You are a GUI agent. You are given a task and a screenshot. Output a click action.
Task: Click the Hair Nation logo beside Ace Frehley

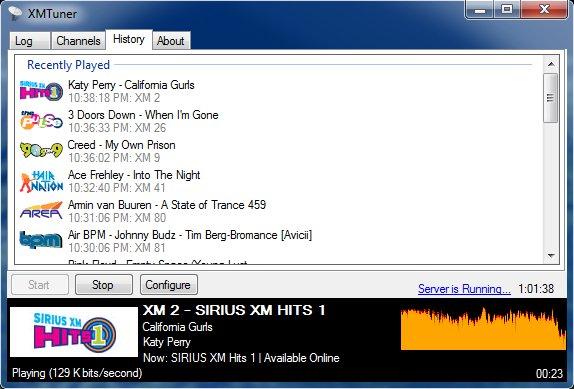[41, 181]
